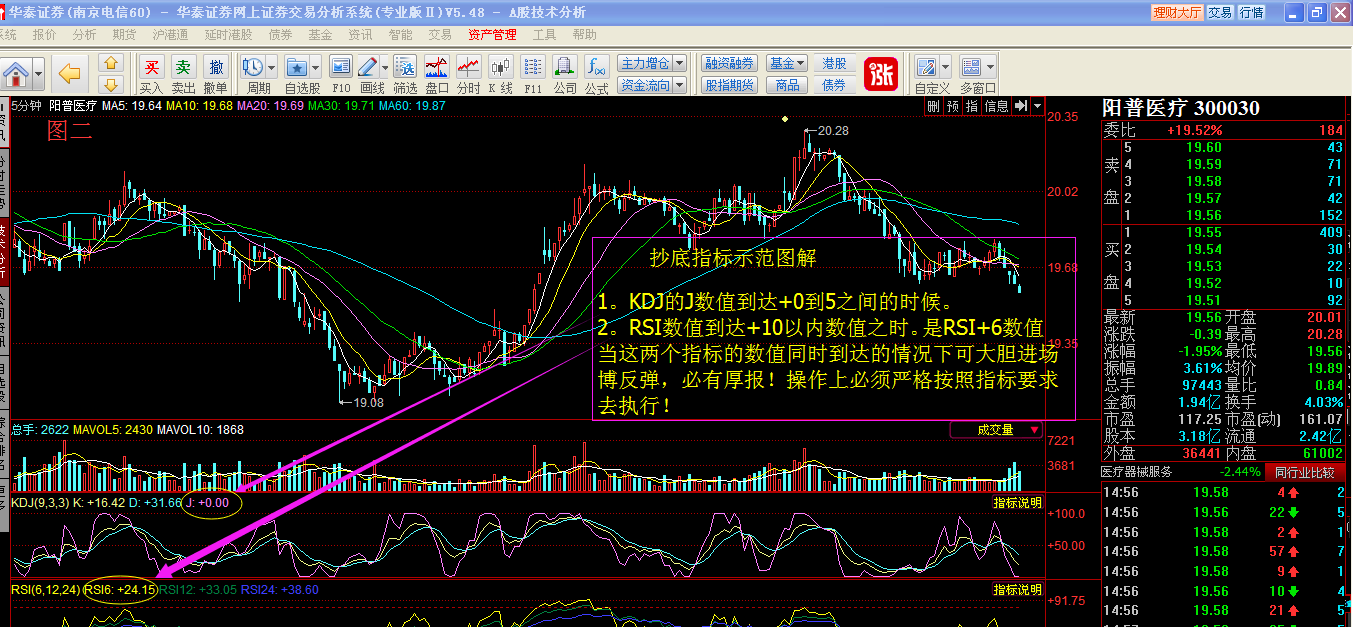Click the 同行业比较 button
1353x627 pixels.
click(1306, 472)
